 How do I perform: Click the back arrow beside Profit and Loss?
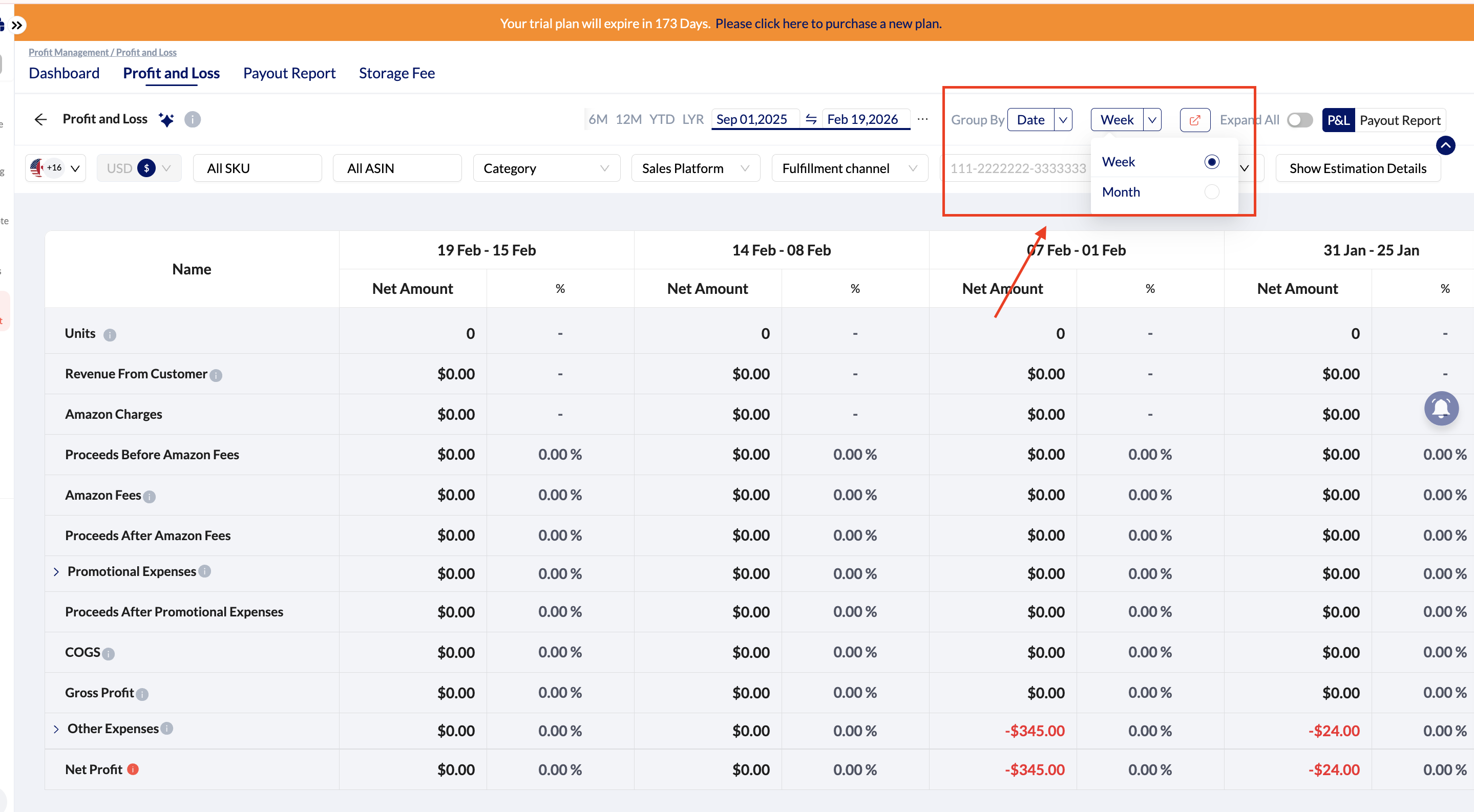click(40, 119)
